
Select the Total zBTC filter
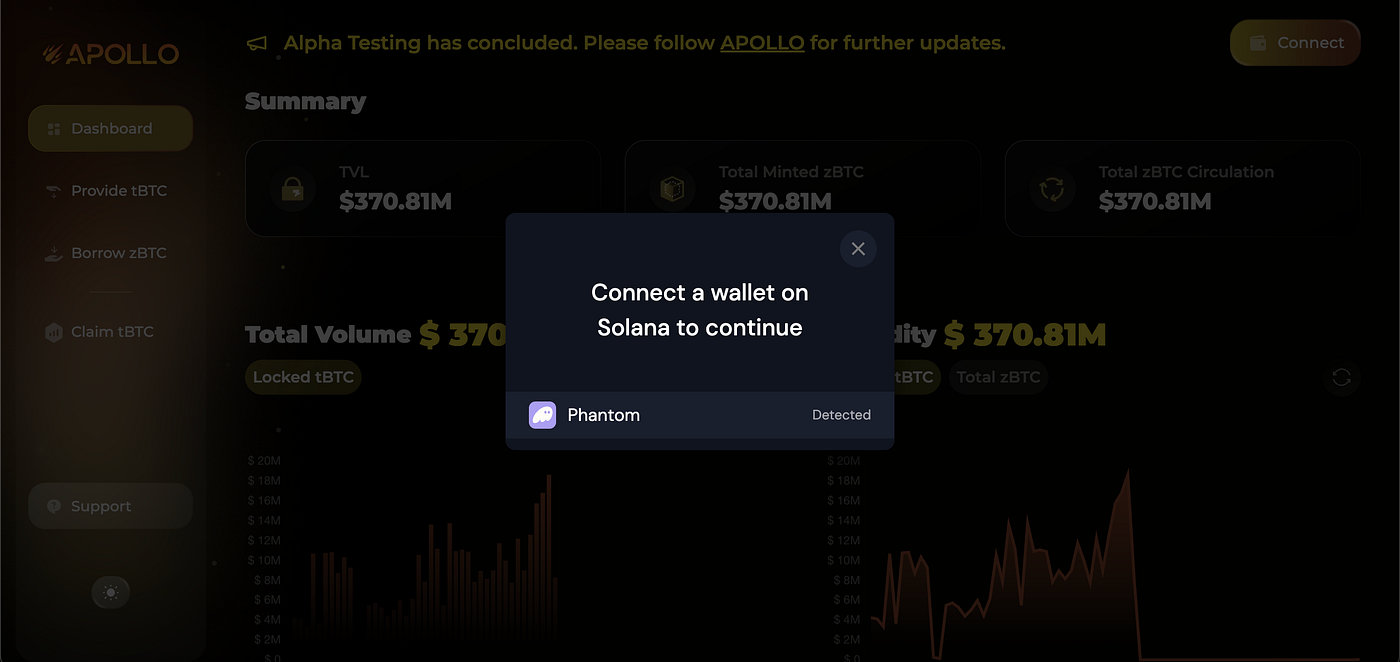coord(998,377)
